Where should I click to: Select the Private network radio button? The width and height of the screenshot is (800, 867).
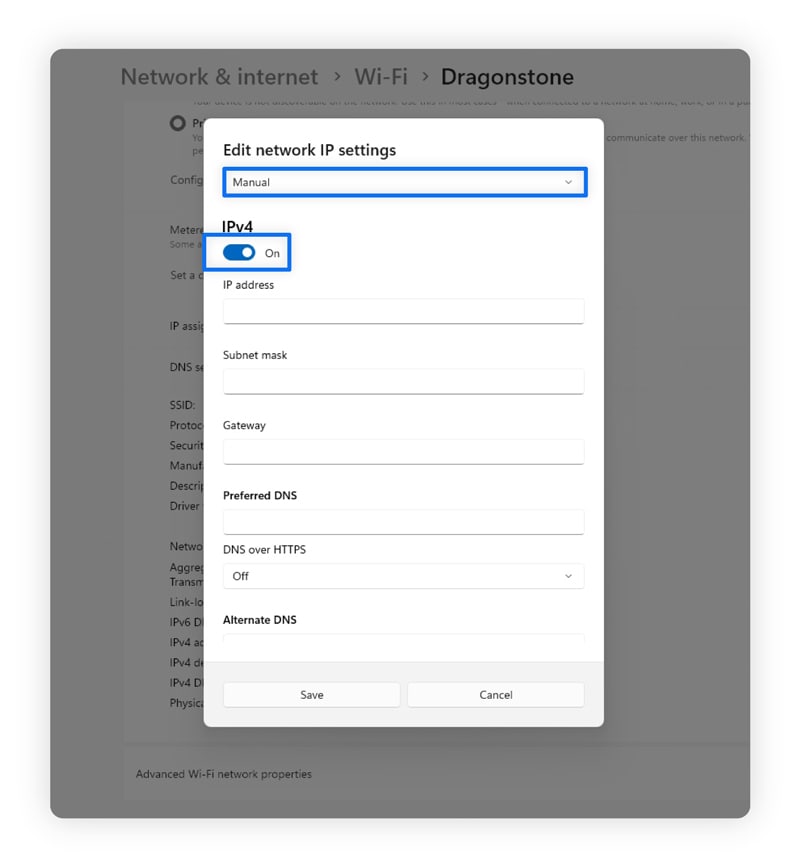pos(178,123)
